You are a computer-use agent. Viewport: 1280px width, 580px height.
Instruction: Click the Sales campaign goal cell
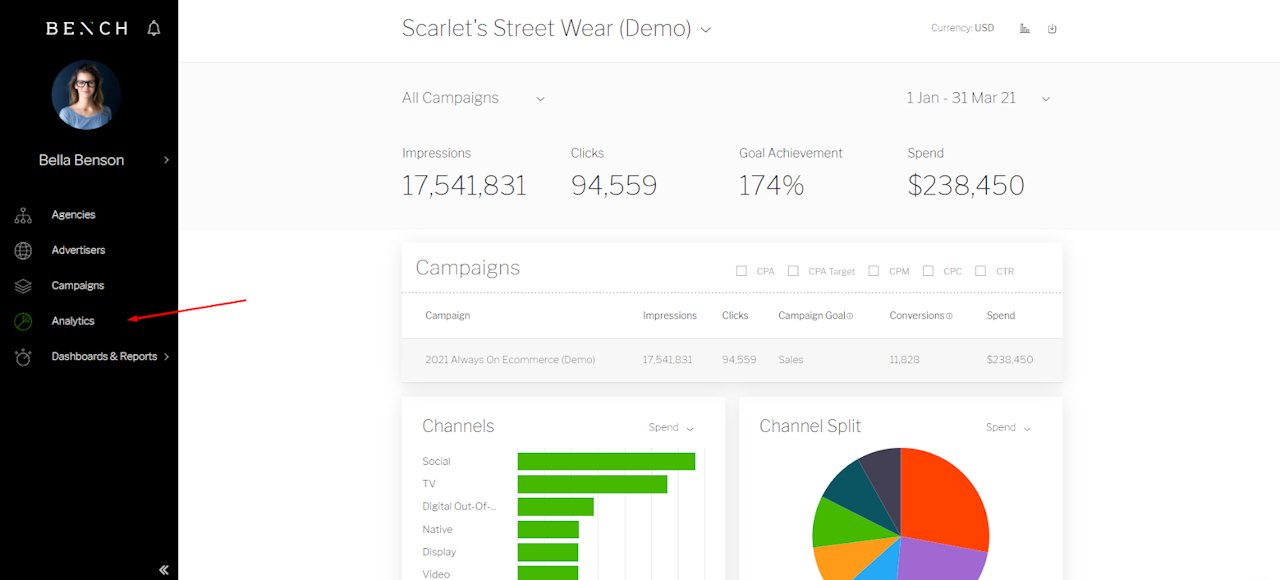791,360
